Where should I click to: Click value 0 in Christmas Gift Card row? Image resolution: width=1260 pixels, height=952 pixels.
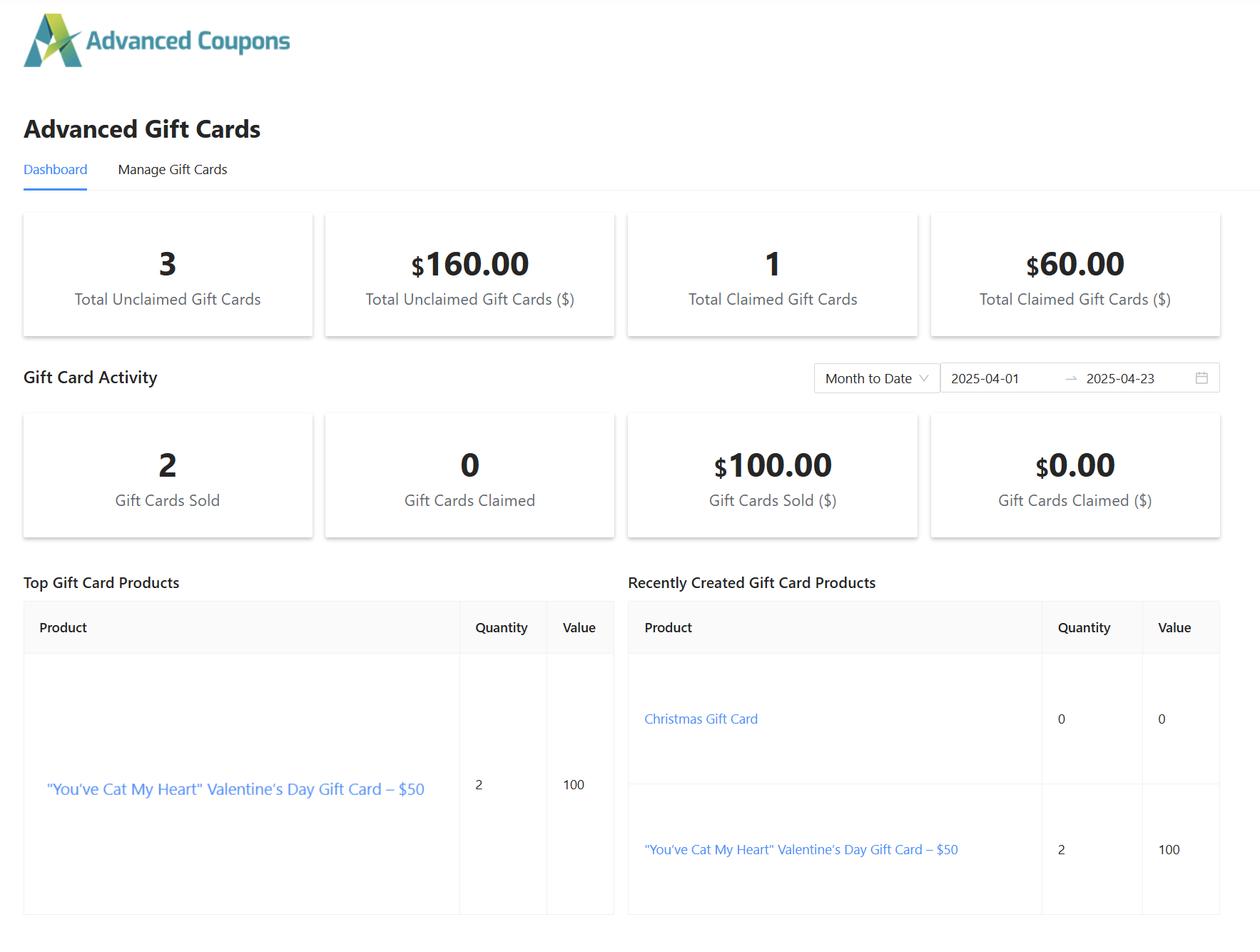pos(1162,719)
